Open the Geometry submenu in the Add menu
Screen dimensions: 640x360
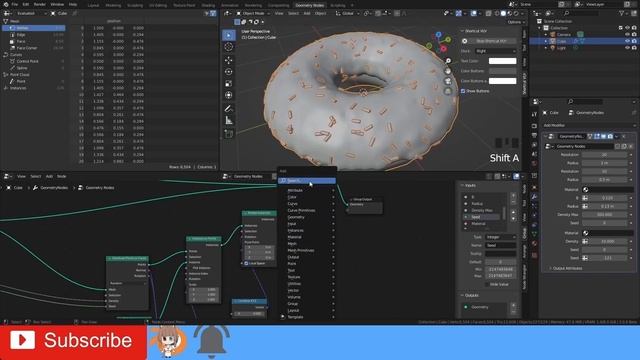(307, 217)
